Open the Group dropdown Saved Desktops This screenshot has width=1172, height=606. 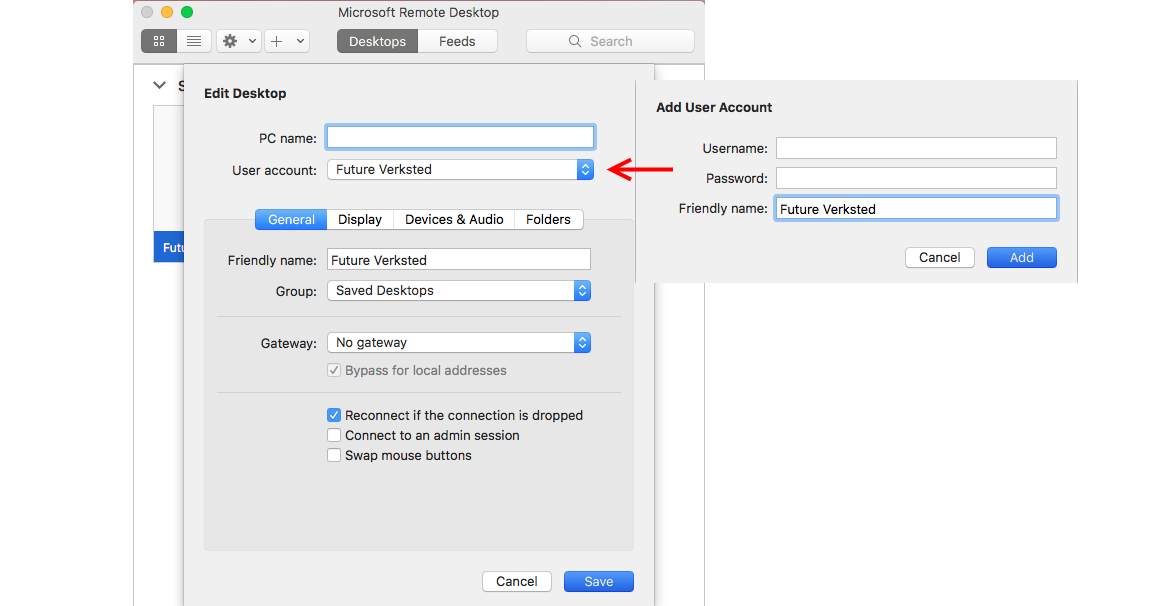[459, 291]
